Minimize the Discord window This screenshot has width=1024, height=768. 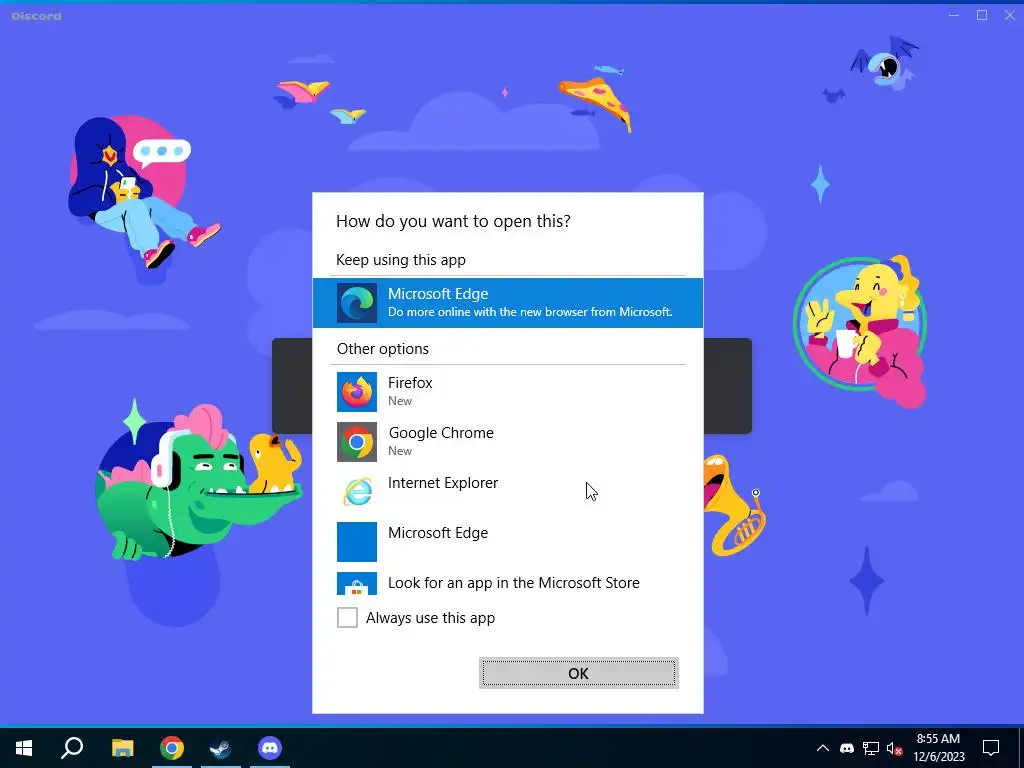pyautogui.click(x=954, y=15)
